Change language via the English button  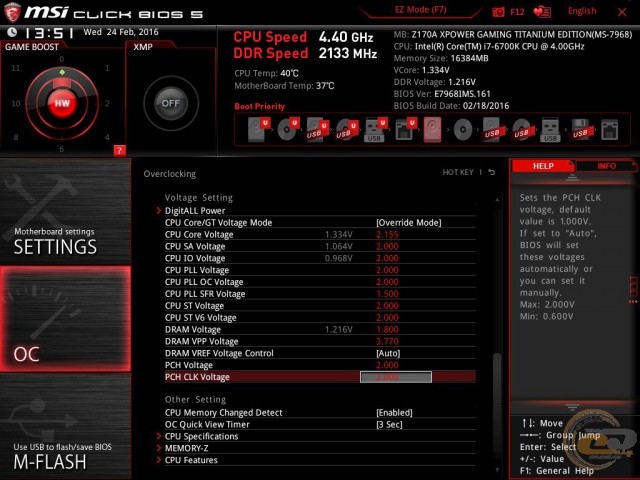tap(582, 11)
